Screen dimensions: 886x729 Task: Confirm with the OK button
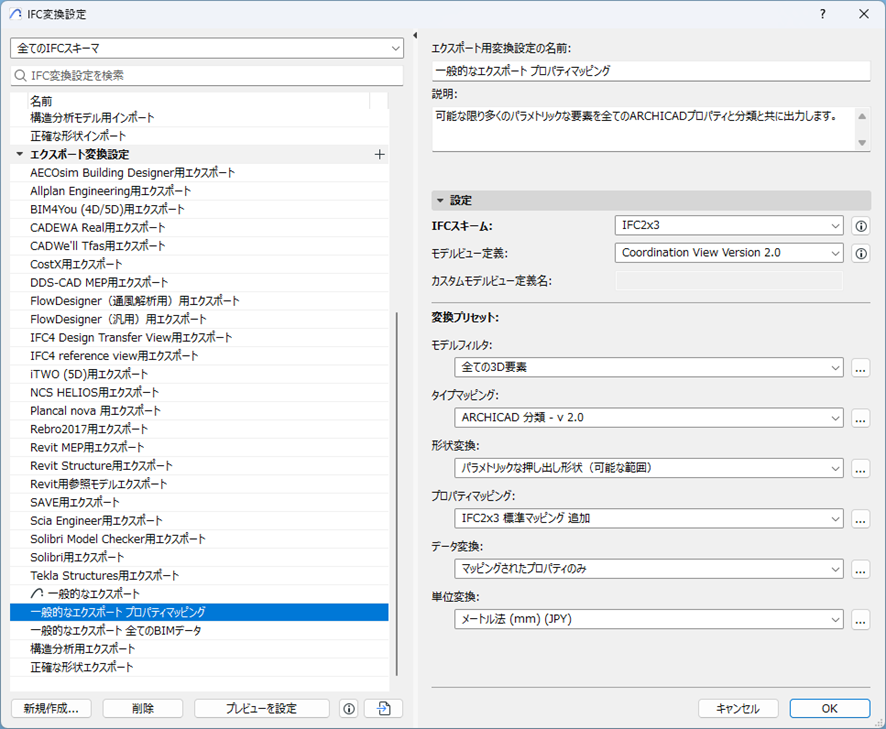(829, 709)
